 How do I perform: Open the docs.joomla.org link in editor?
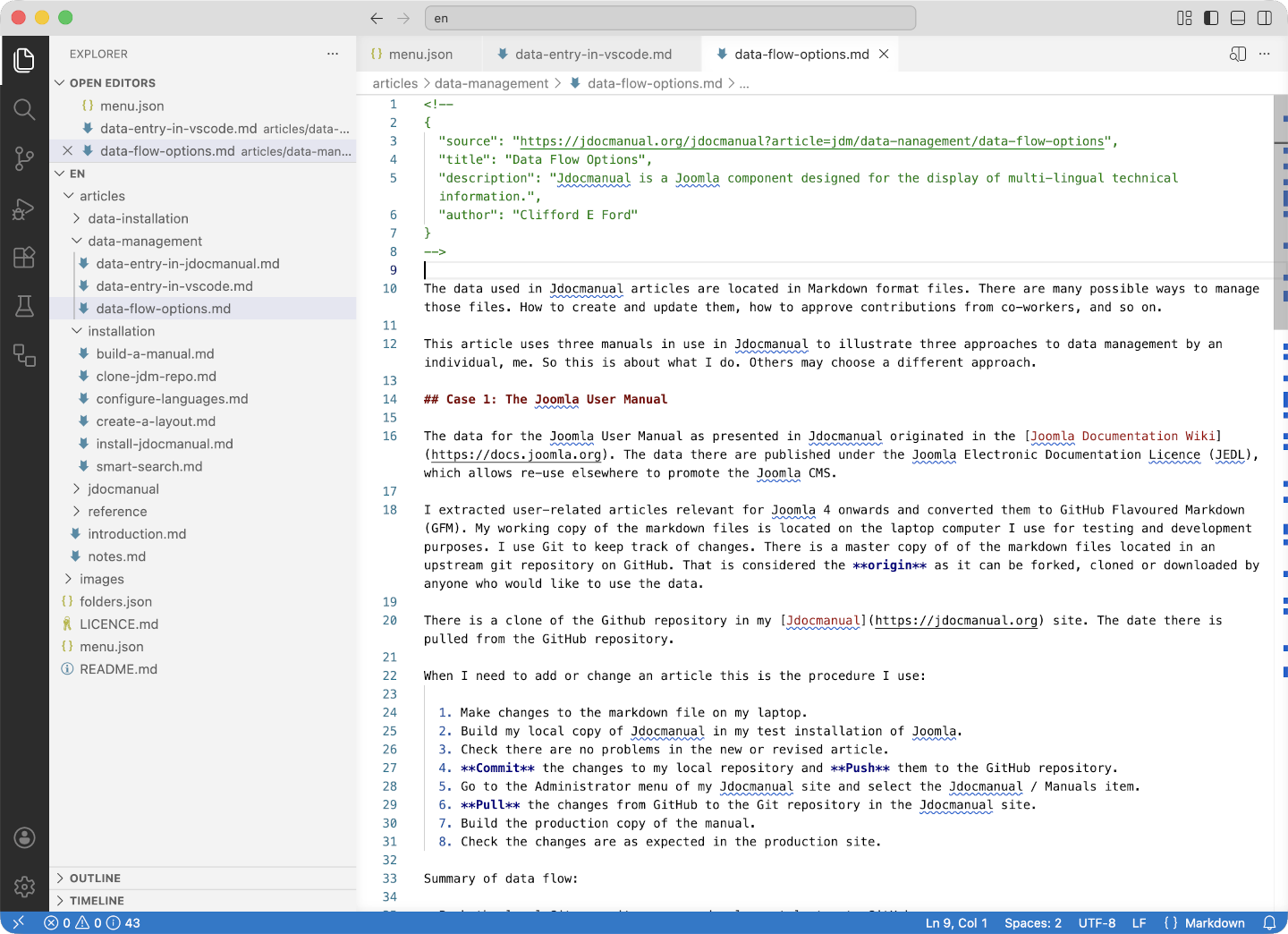[517, 454]
